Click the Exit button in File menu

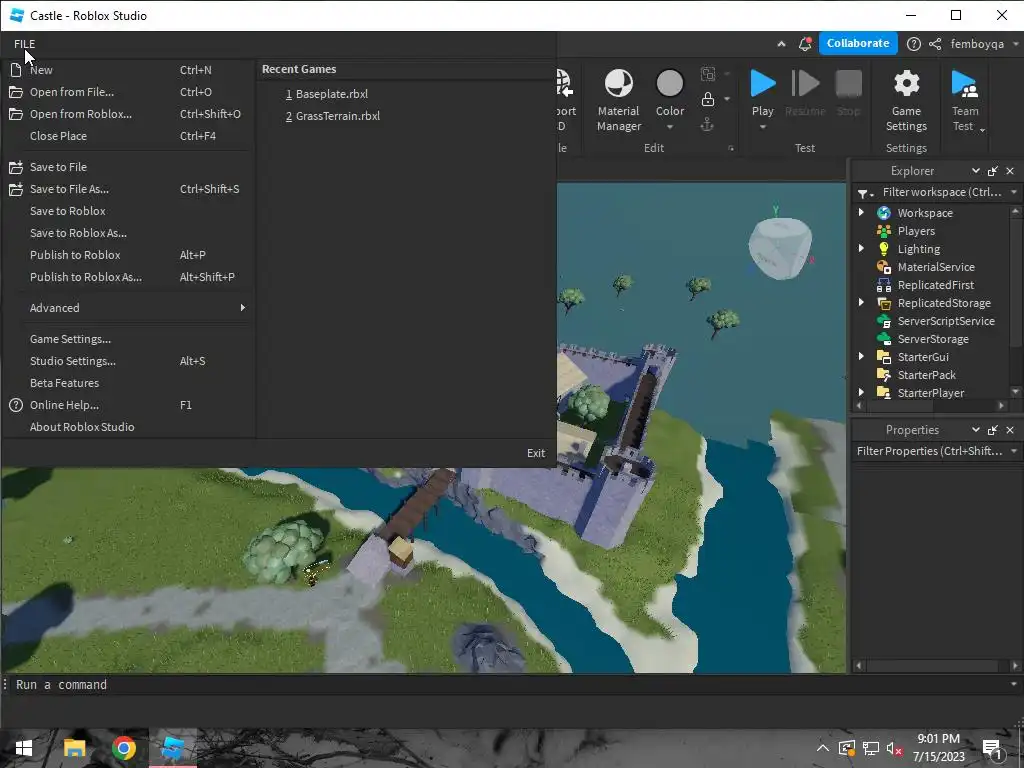click(536, 453)
